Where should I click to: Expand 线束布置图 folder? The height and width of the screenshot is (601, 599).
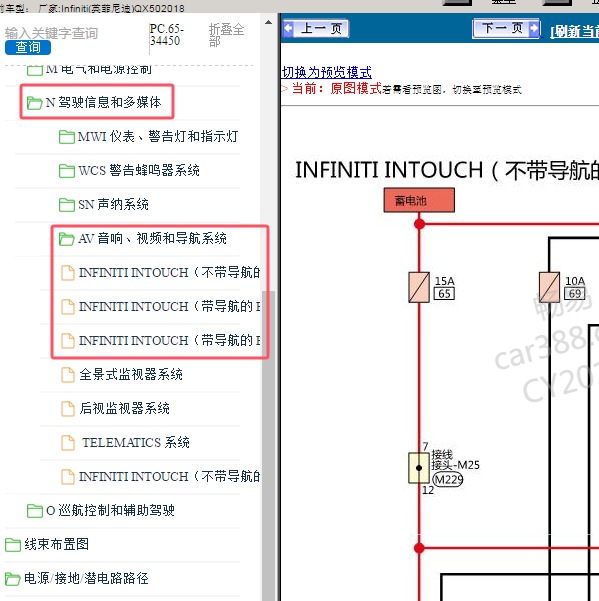point(47,544)
